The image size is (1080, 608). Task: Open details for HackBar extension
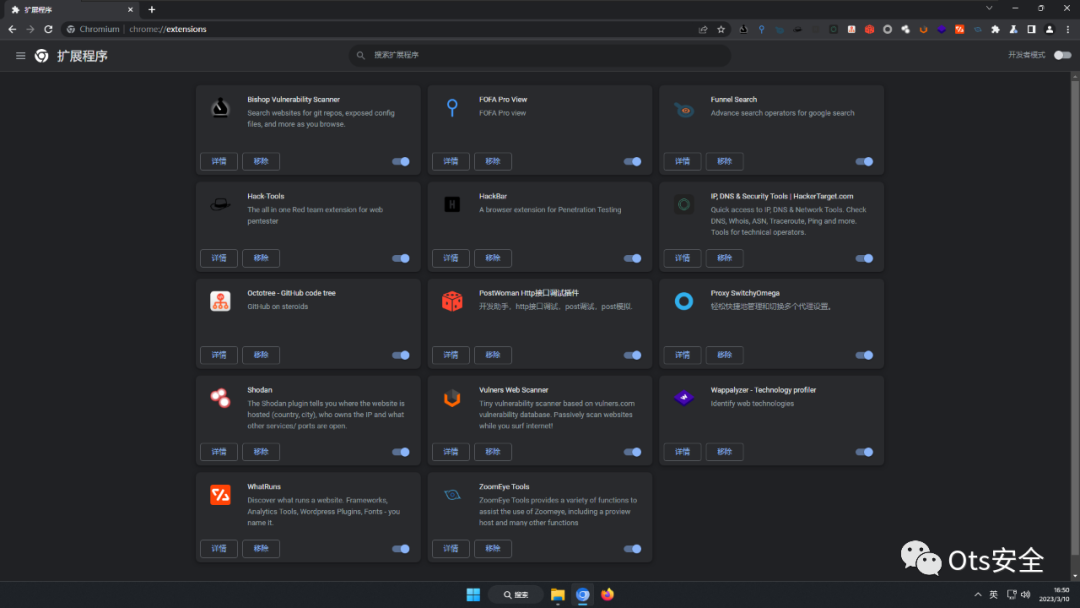[450, 258]
